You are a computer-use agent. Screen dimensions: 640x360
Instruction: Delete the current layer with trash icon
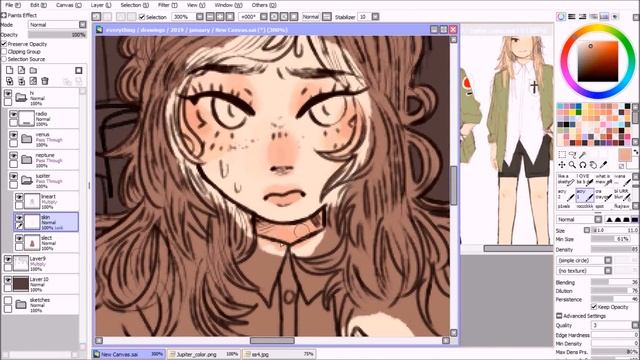tap(45, 81)
